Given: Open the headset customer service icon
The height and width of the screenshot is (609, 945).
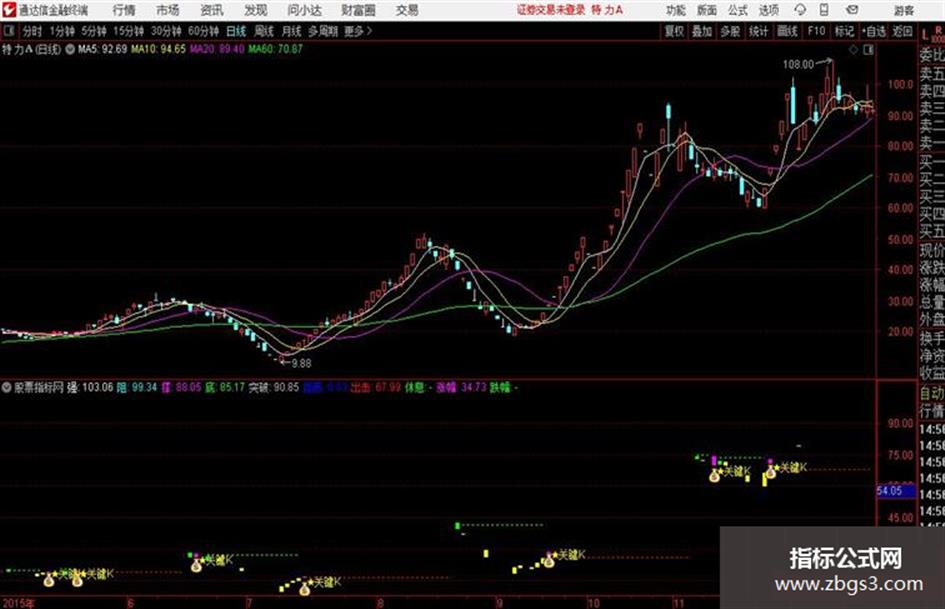Looking at the screenshot, I should point(800,10).
